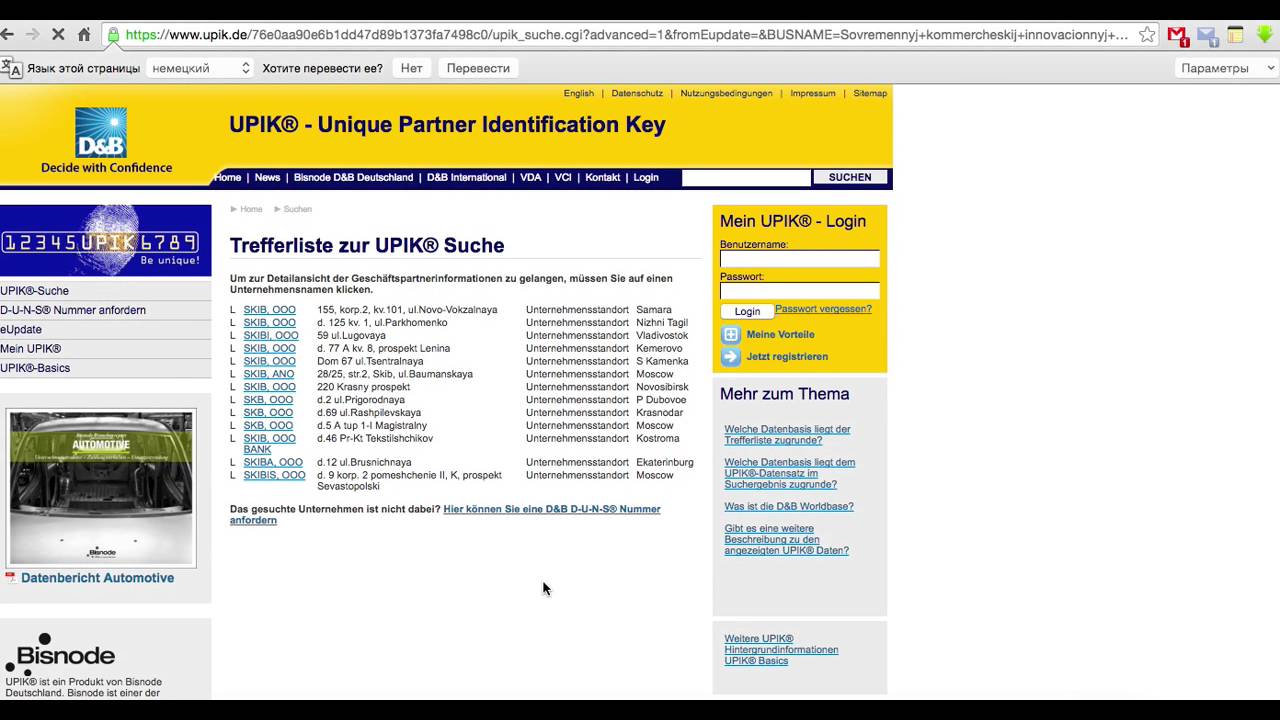
Task: Open News in the navigation bar
Action: (267, 177)
